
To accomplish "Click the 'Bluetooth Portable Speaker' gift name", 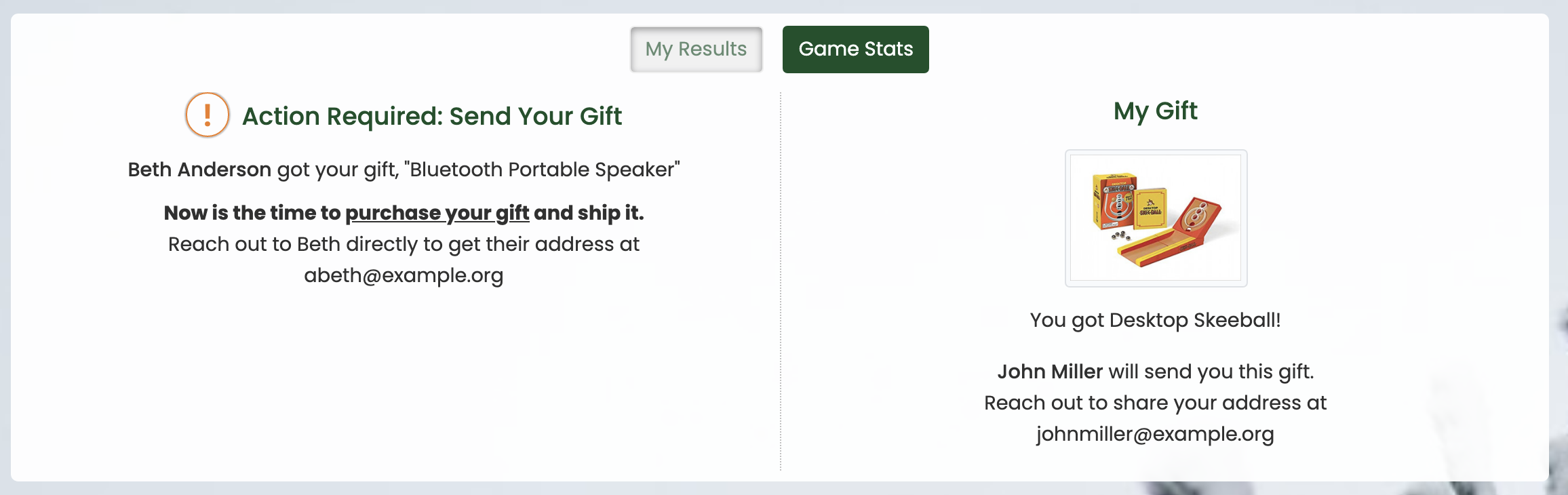I will tap(542, 170).
